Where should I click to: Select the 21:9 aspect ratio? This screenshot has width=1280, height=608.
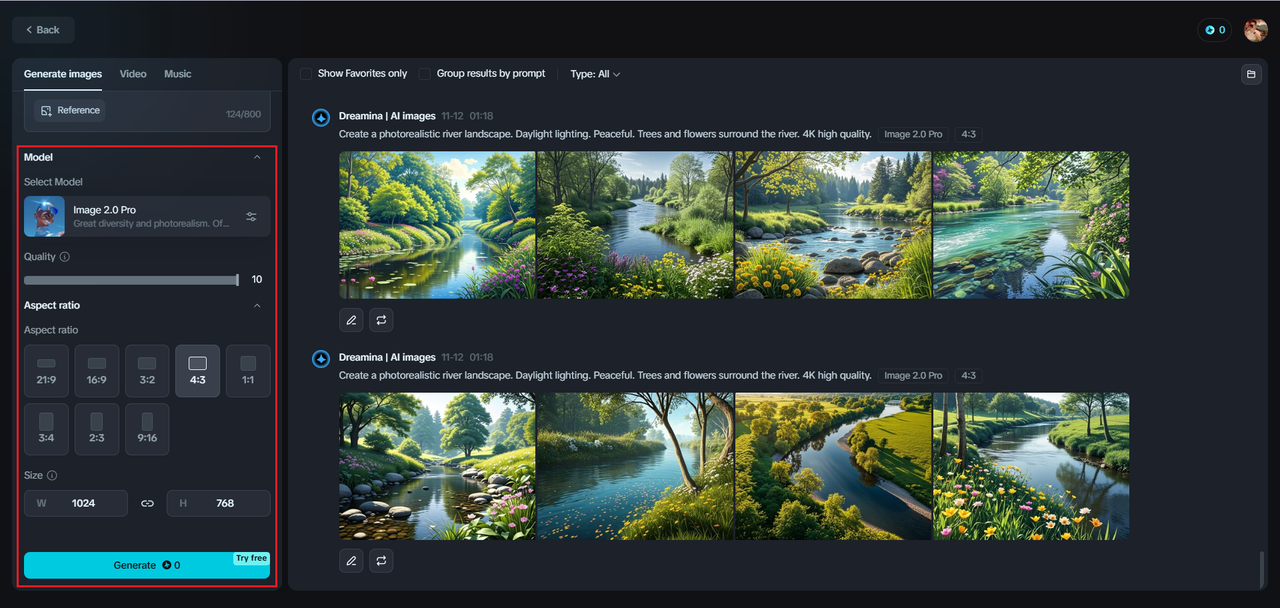click(x=46, y=371)
